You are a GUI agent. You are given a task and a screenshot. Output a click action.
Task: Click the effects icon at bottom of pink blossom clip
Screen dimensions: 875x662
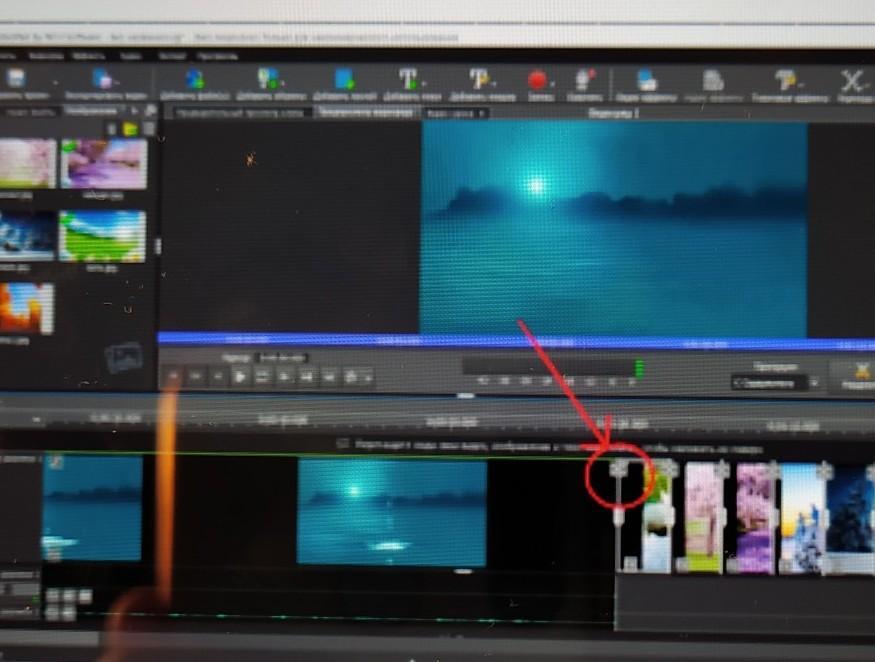(682, 564)
